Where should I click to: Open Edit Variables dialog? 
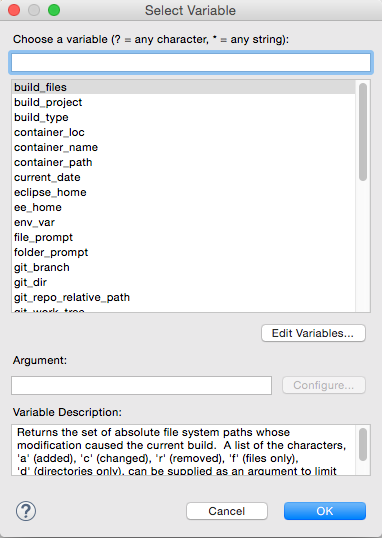click(x=313, y=333)
